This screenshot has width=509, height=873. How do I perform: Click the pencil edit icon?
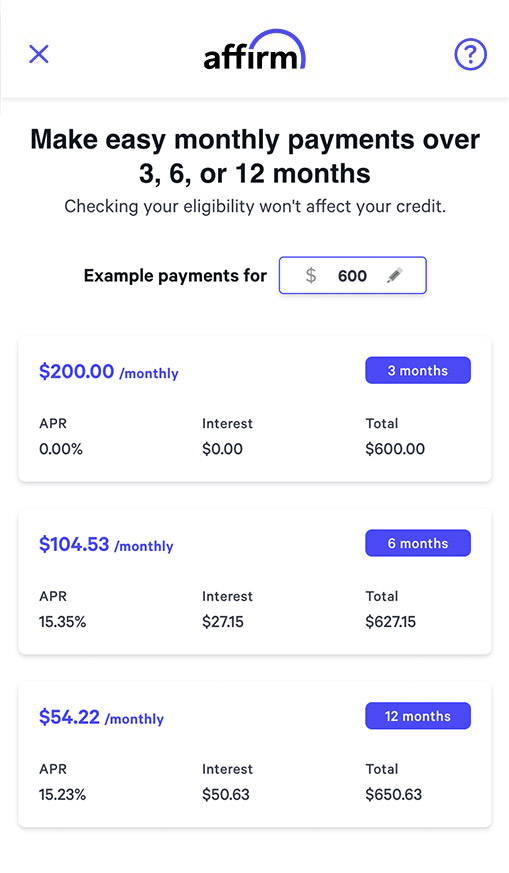pyautogui.click(x=395, y=275)
